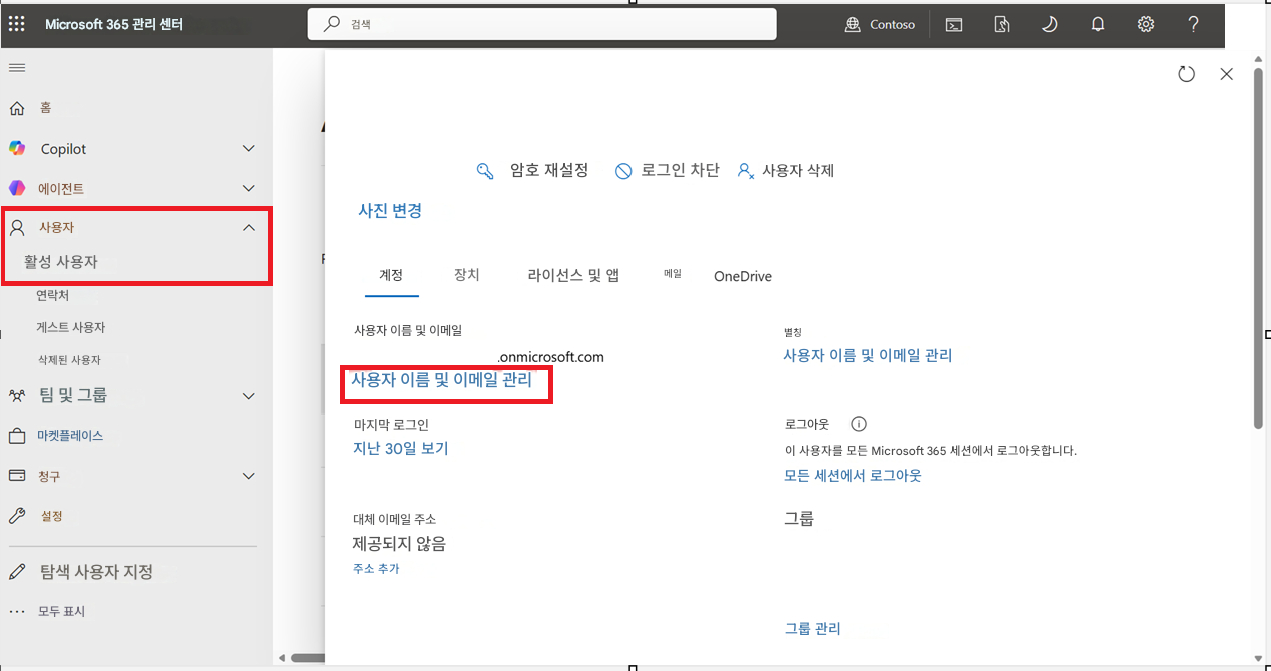Open the 메일 tab
This screenshot has height=671, width=1271.
tap(673, 273)
